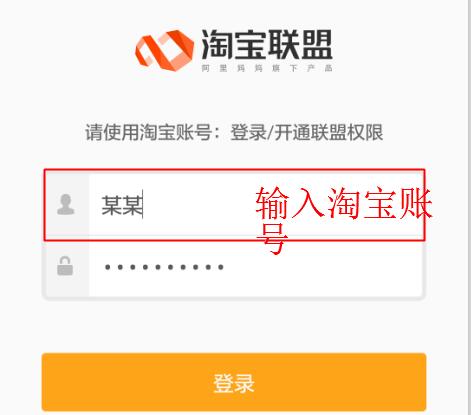Click the masked password dots
Screen dimensions: 471x415
point(164,267)
